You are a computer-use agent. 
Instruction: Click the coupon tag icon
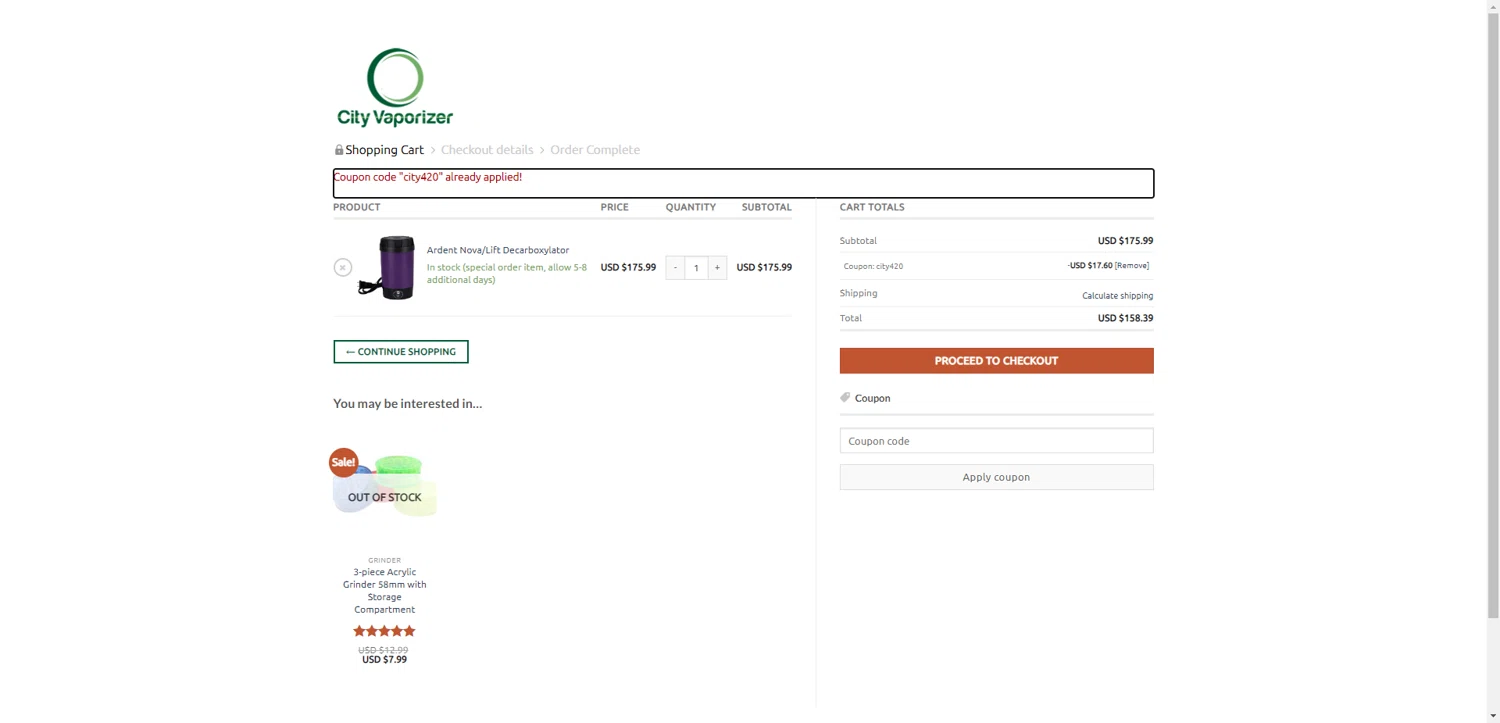click(845, 397)
